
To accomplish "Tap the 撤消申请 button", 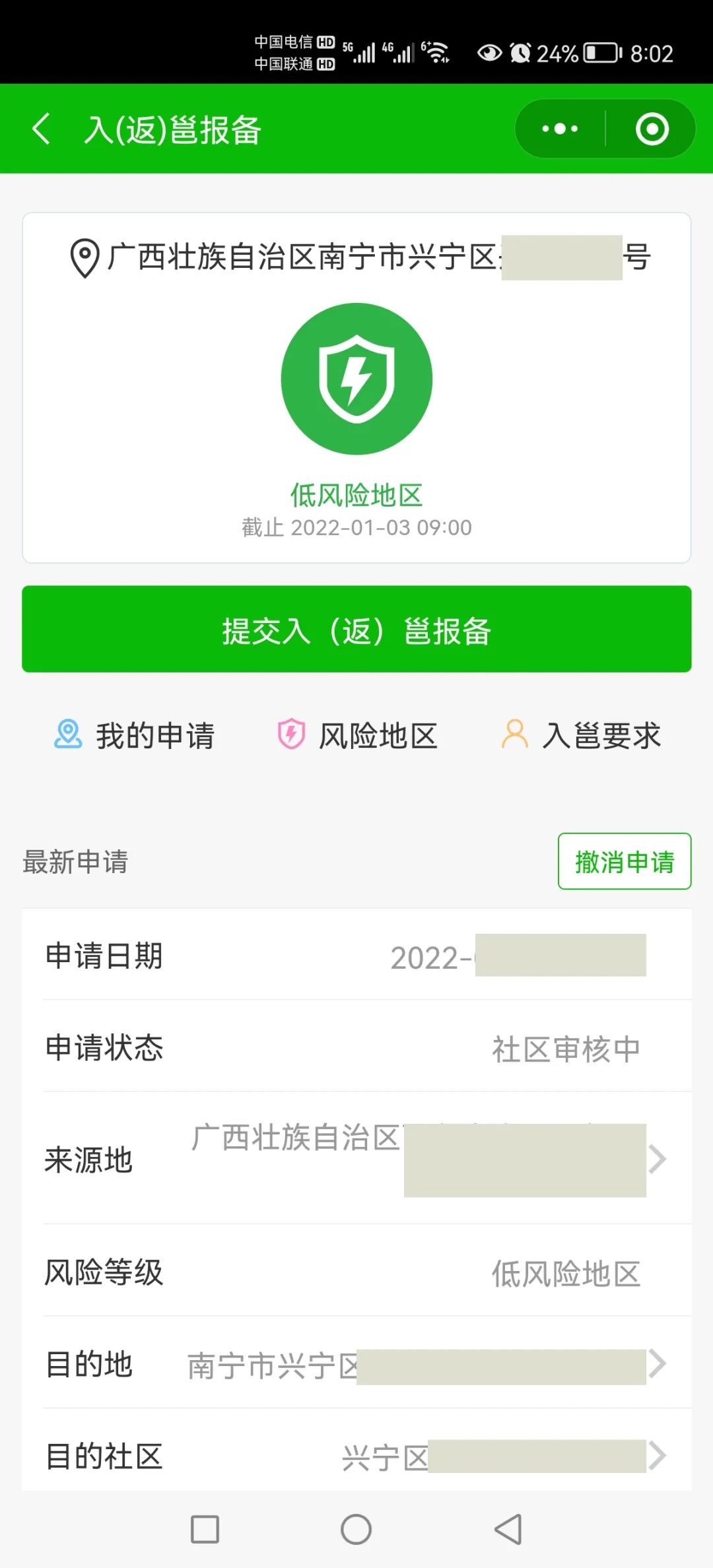I will pos(624,861).
